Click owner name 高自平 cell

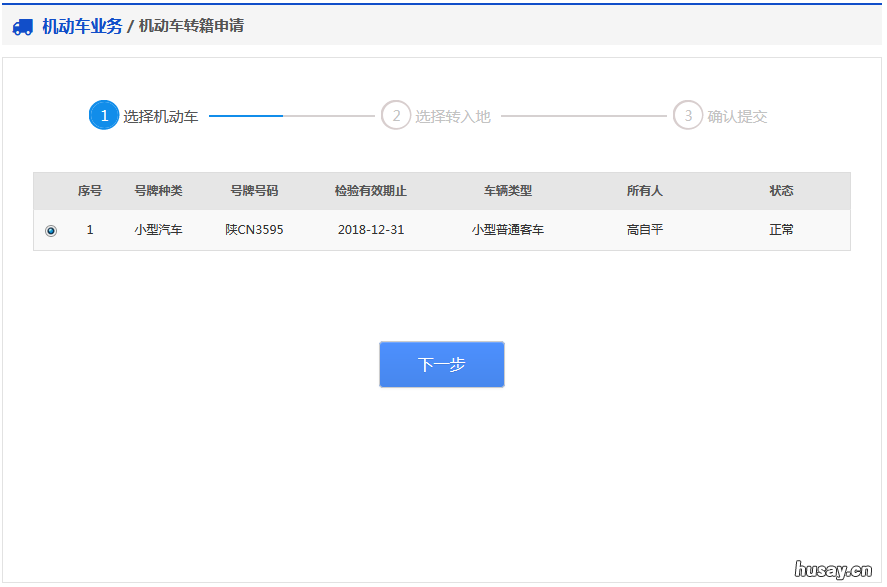pyautogui.click(x=645, y=230)
